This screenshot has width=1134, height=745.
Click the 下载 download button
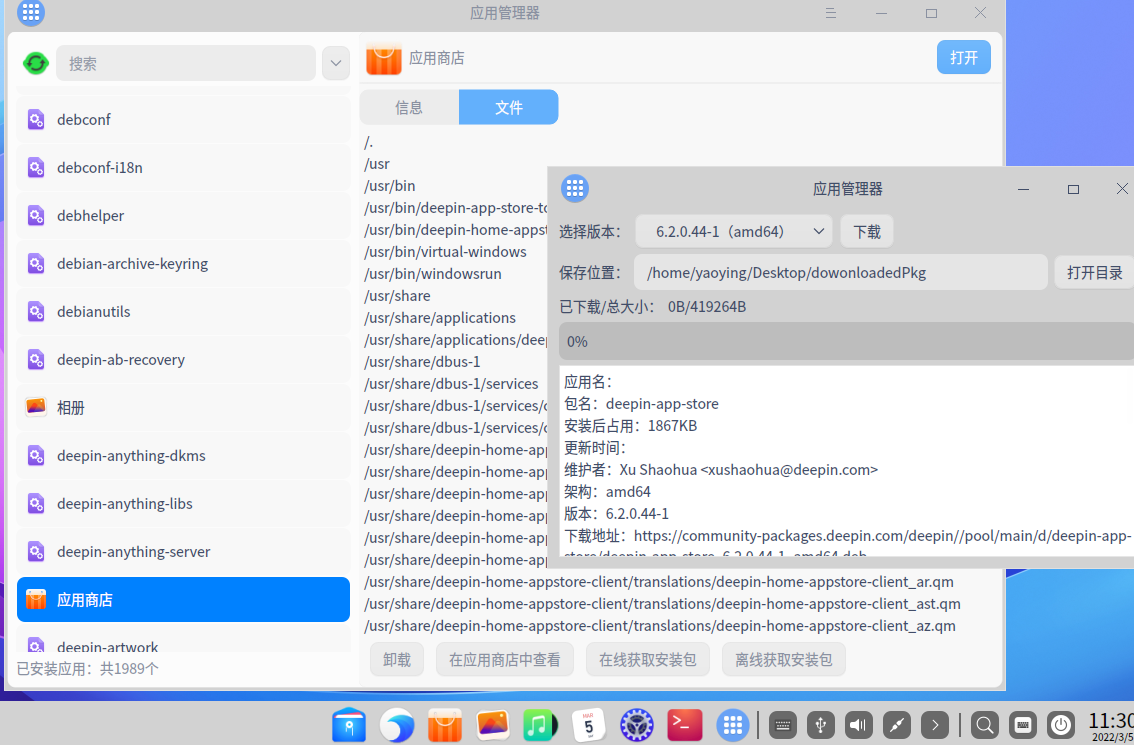pos(866,231)
